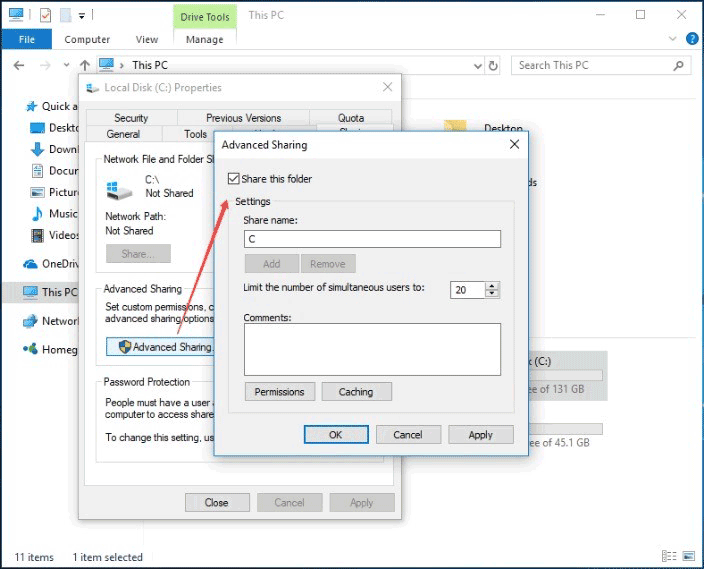Screen dimensions: 704x569
Task: Switch to the Security tab
Action: pyautogui.click(x=131, y=118)
